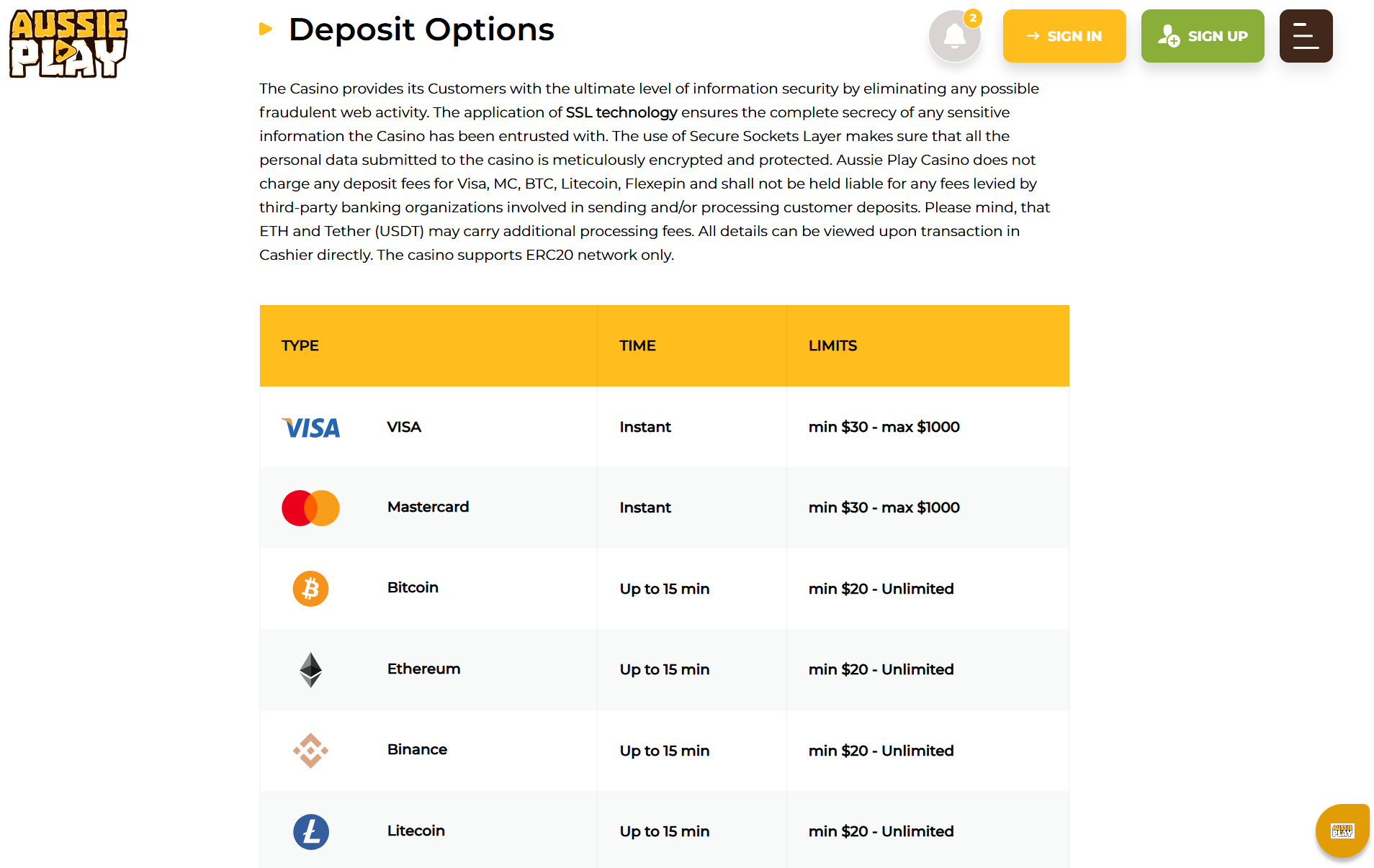1374x868 pixels.
Task: Select the Mastercard row label
Action: (428, 507)
